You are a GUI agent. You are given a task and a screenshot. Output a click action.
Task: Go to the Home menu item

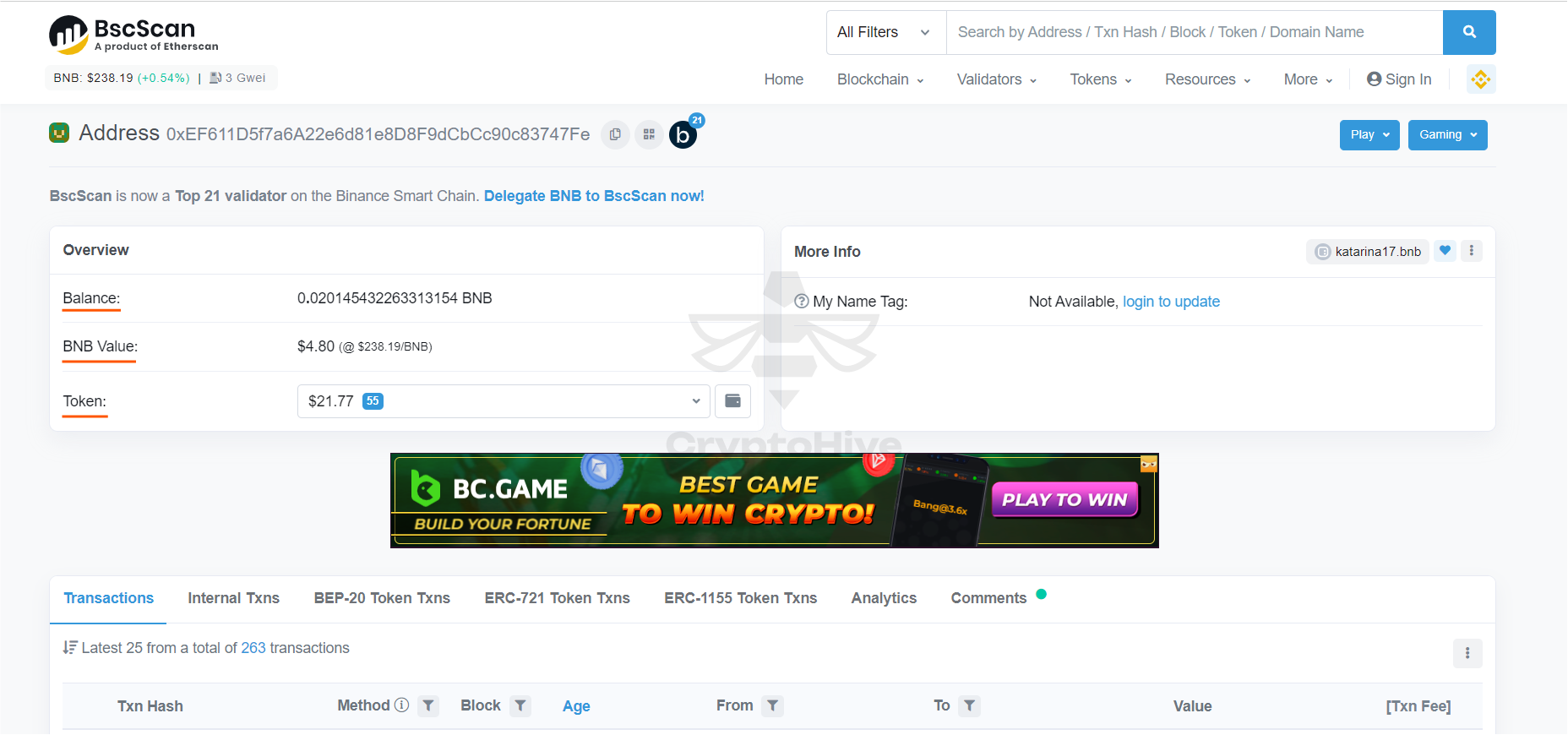tap(784, 79)
